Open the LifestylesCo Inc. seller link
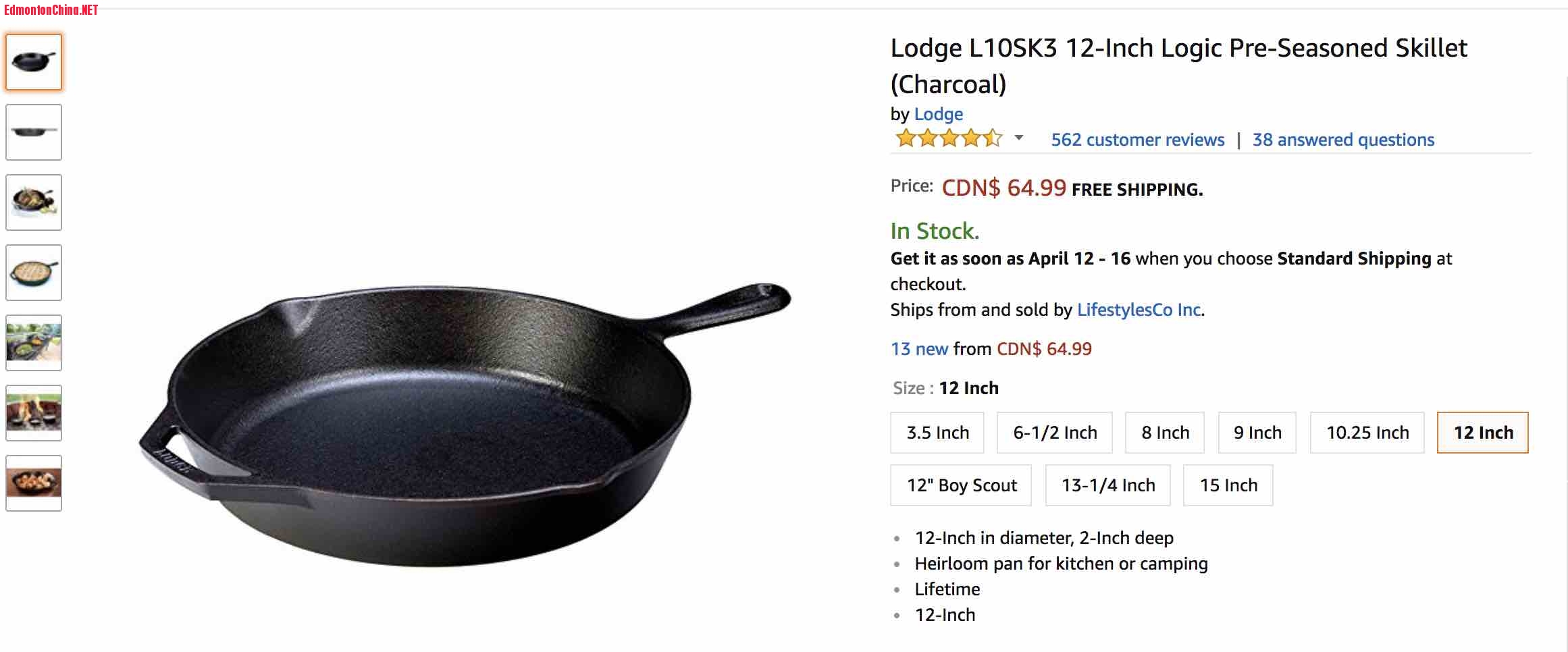1568x652 pixels. [x=1139, y=310]
